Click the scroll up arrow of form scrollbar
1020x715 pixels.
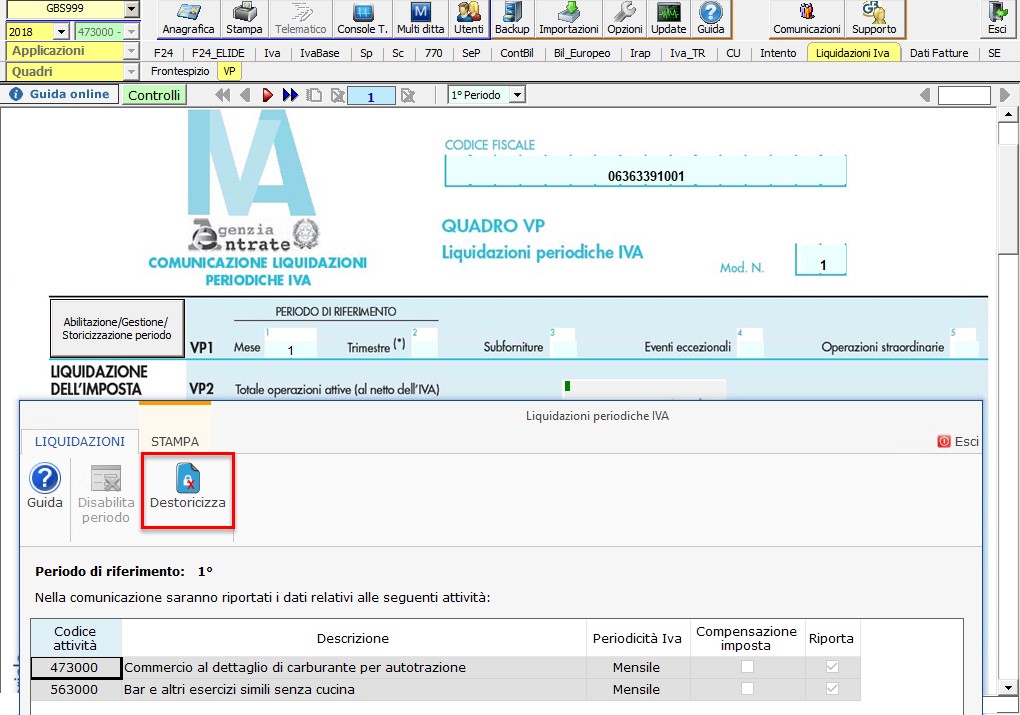pos(1008,115)
